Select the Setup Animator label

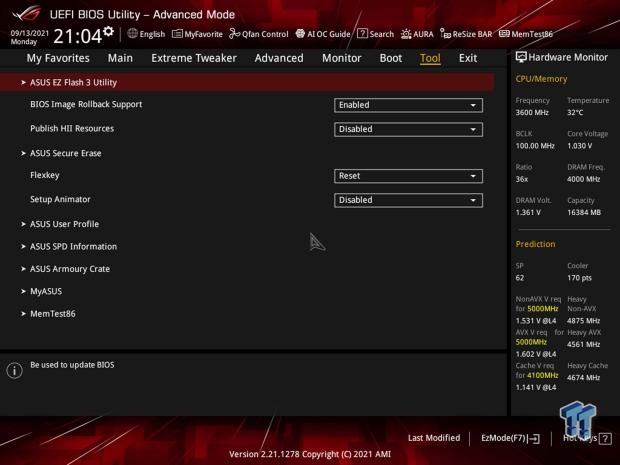pyautogui.click(x=60, y=199)
